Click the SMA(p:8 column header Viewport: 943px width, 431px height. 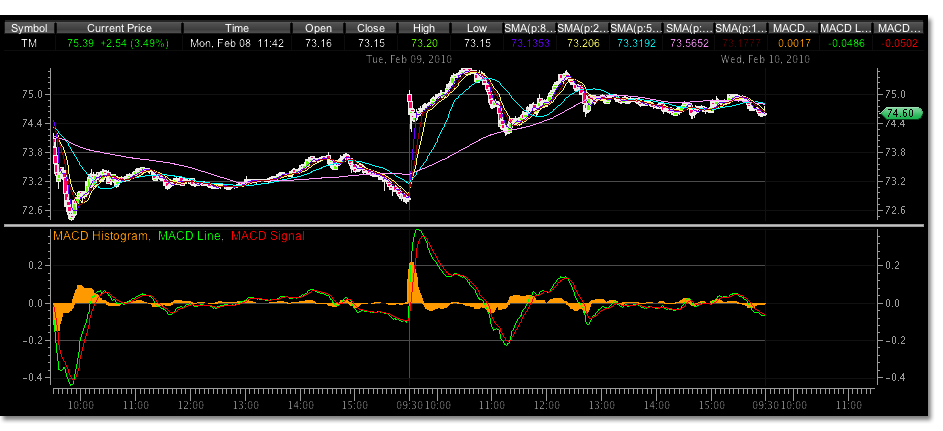click(530, 29)
